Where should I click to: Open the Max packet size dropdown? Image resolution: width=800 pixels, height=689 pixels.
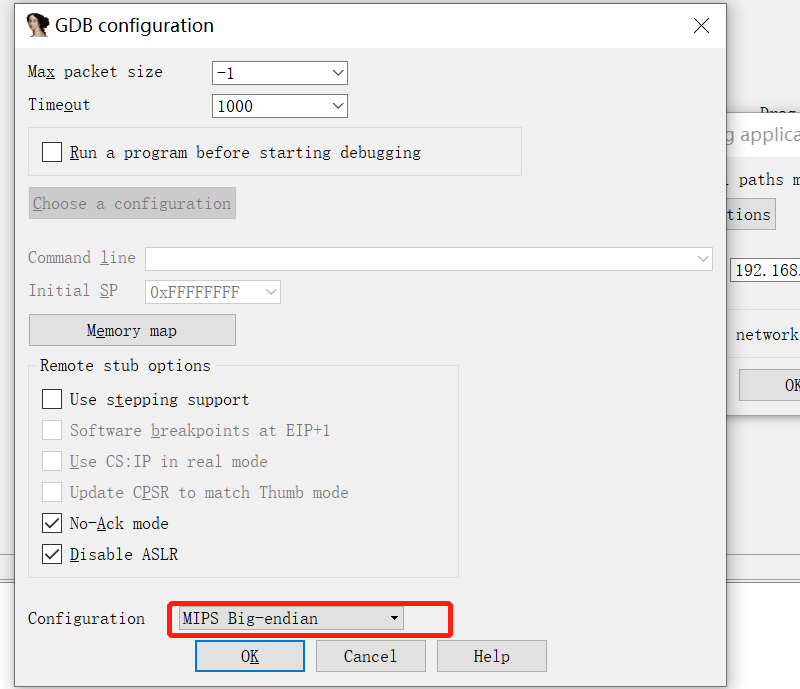[x=338, y=73]
